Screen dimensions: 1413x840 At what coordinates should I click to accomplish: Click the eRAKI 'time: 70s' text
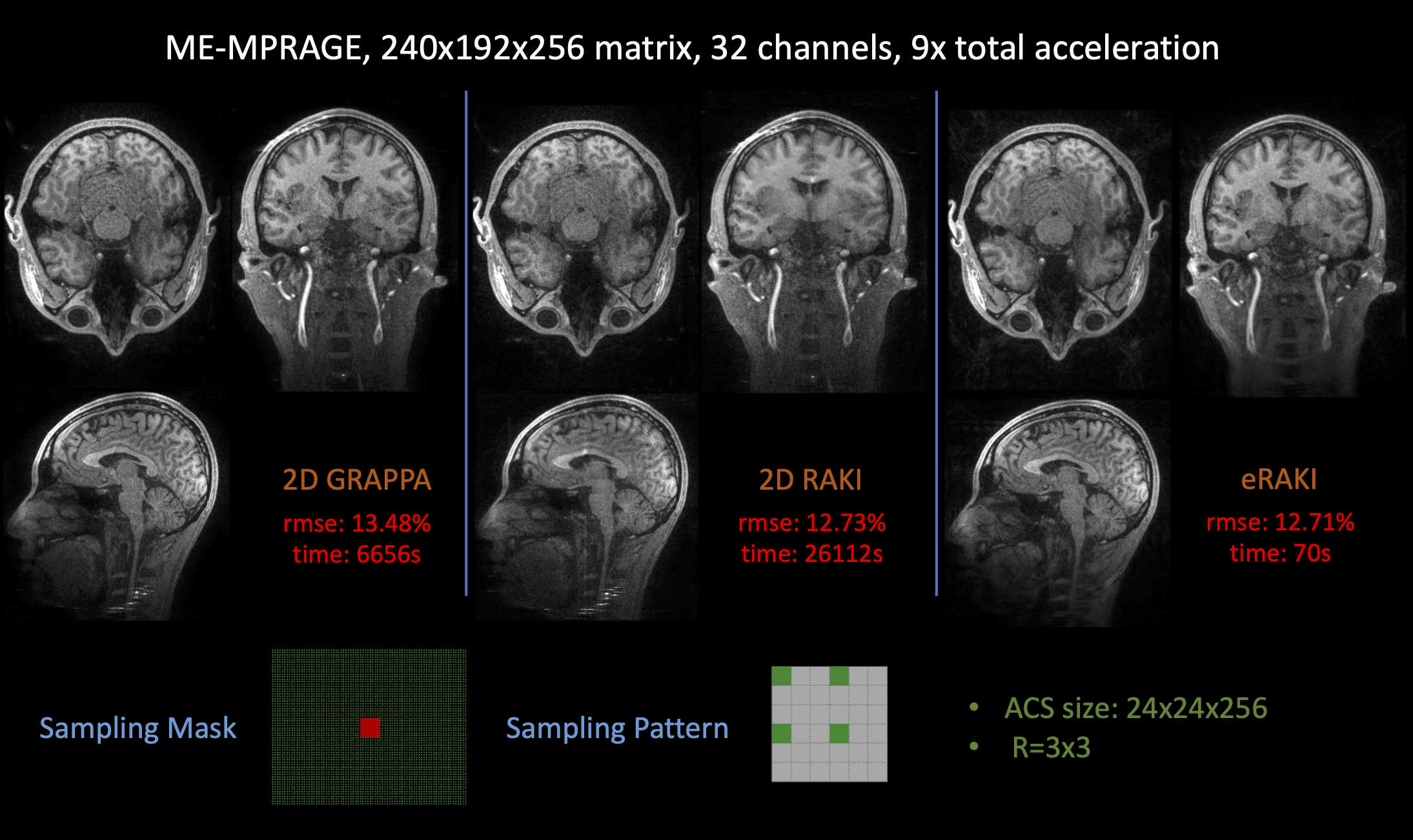[x=1280, y=553]
